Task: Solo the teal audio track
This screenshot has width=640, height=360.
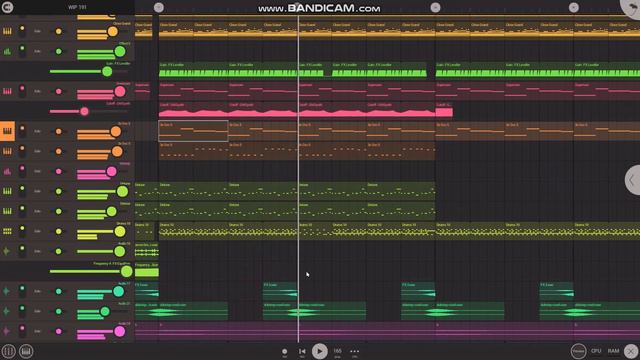Action: (37, 291)
